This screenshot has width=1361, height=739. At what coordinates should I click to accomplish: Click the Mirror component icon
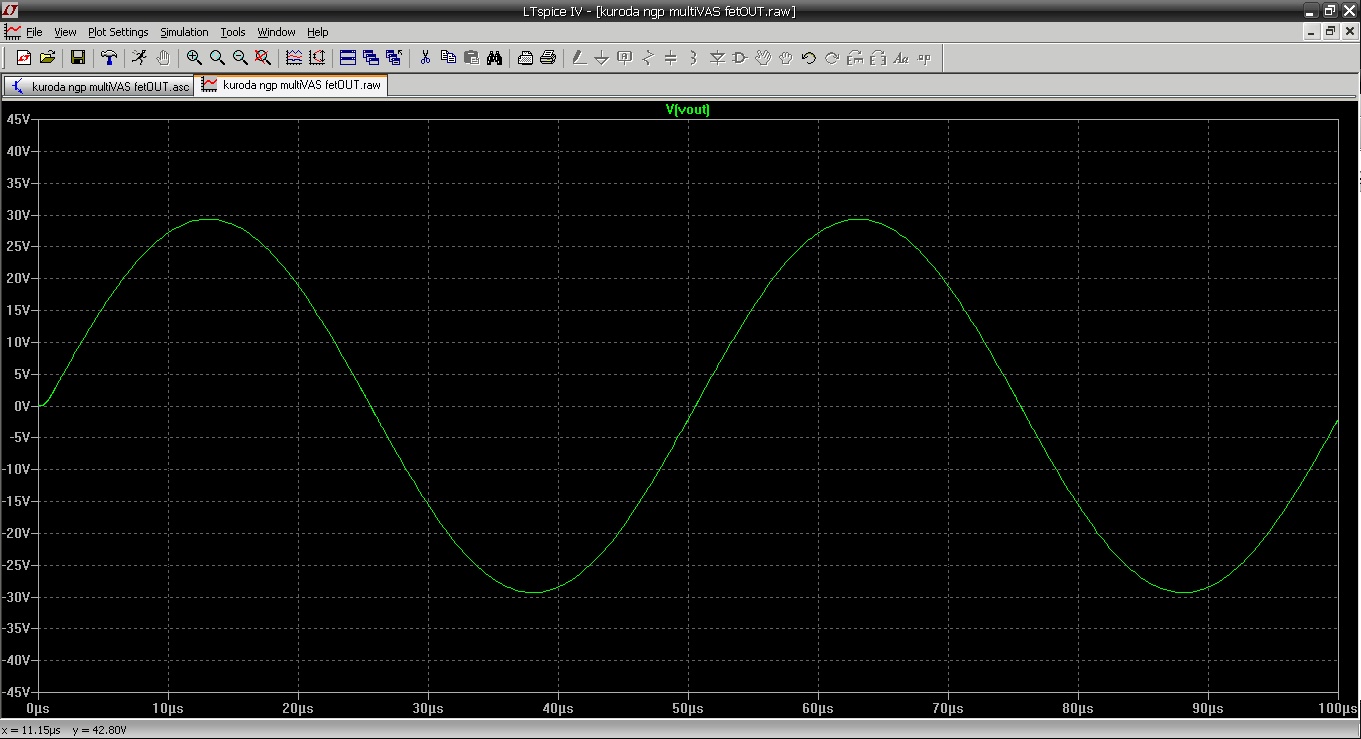pyautogui.click(x=878, y=58)
